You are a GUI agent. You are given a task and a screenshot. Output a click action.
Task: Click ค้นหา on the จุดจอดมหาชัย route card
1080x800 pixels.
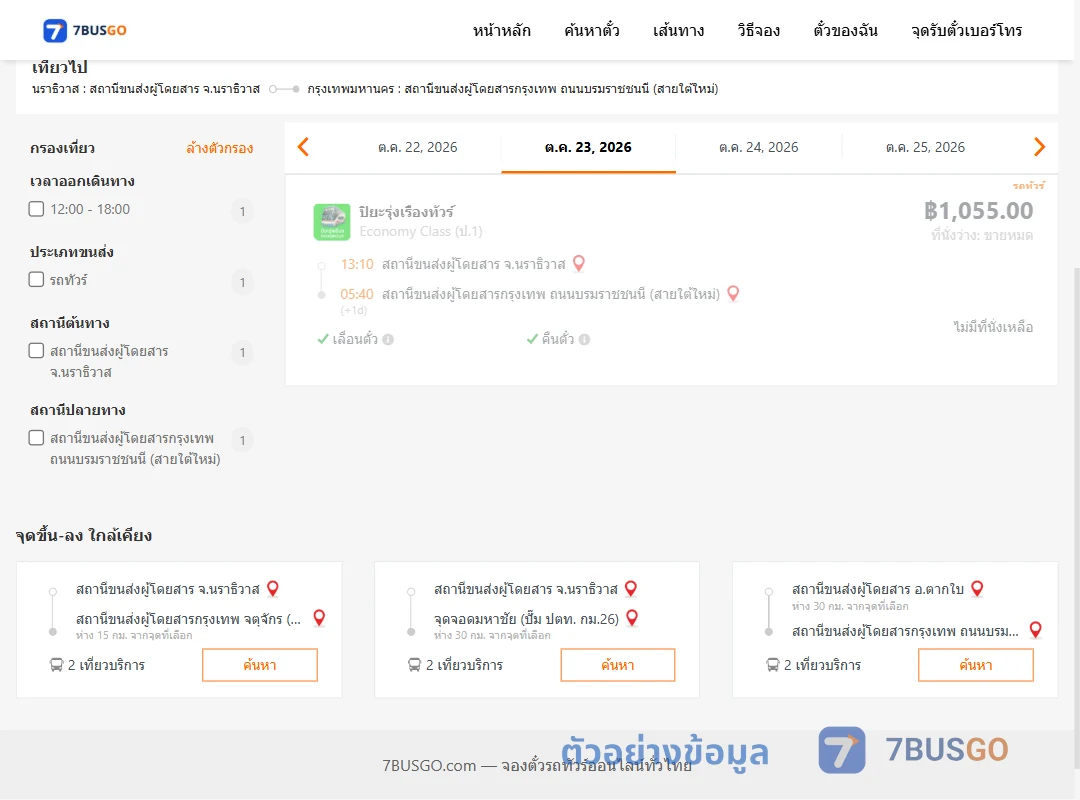[618, 665]
